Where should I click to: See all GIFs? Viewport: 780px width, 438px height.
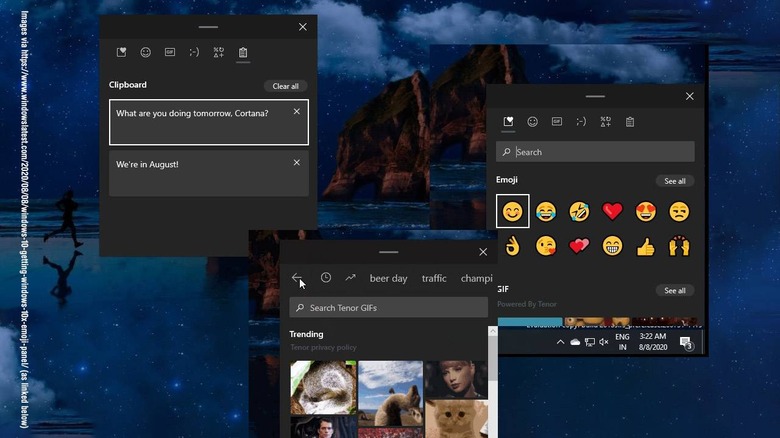coord(675,291)
